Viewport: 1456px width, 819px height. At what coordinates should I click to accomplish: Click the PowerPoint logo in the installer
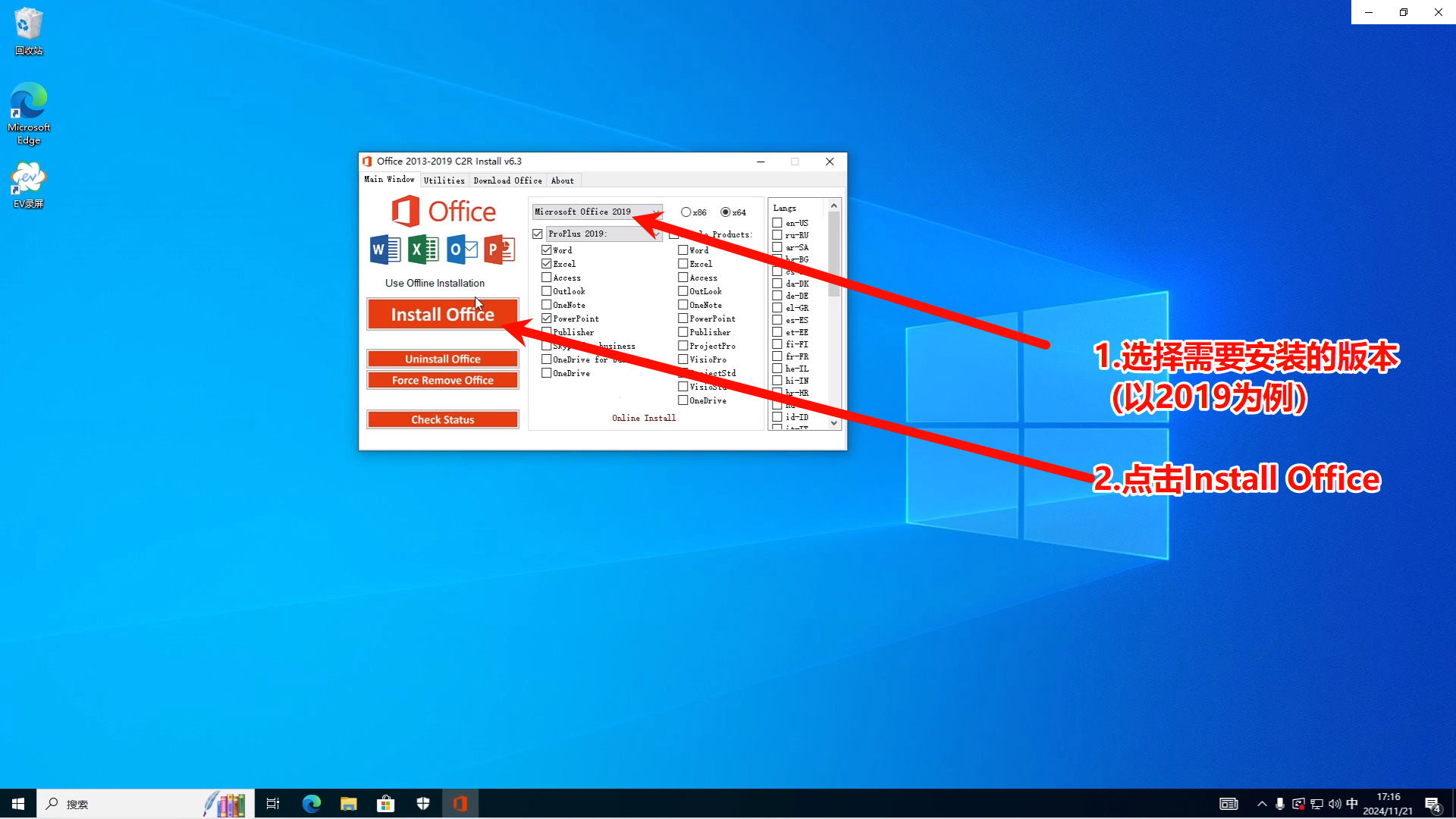click(x=499, y=249)
